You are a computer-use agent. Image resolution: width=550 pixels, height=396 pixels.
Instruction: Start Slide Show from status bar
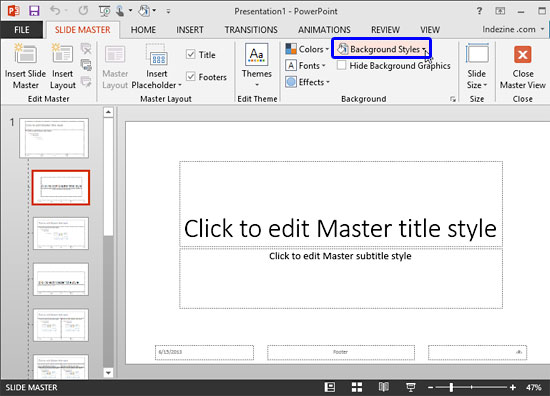click(x=410, y=387)
